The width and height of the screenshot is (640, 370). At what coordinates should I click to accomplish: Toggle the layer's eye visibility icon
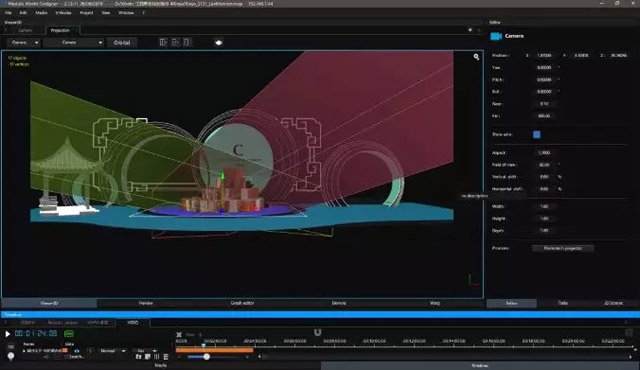(x=77, y=351)
